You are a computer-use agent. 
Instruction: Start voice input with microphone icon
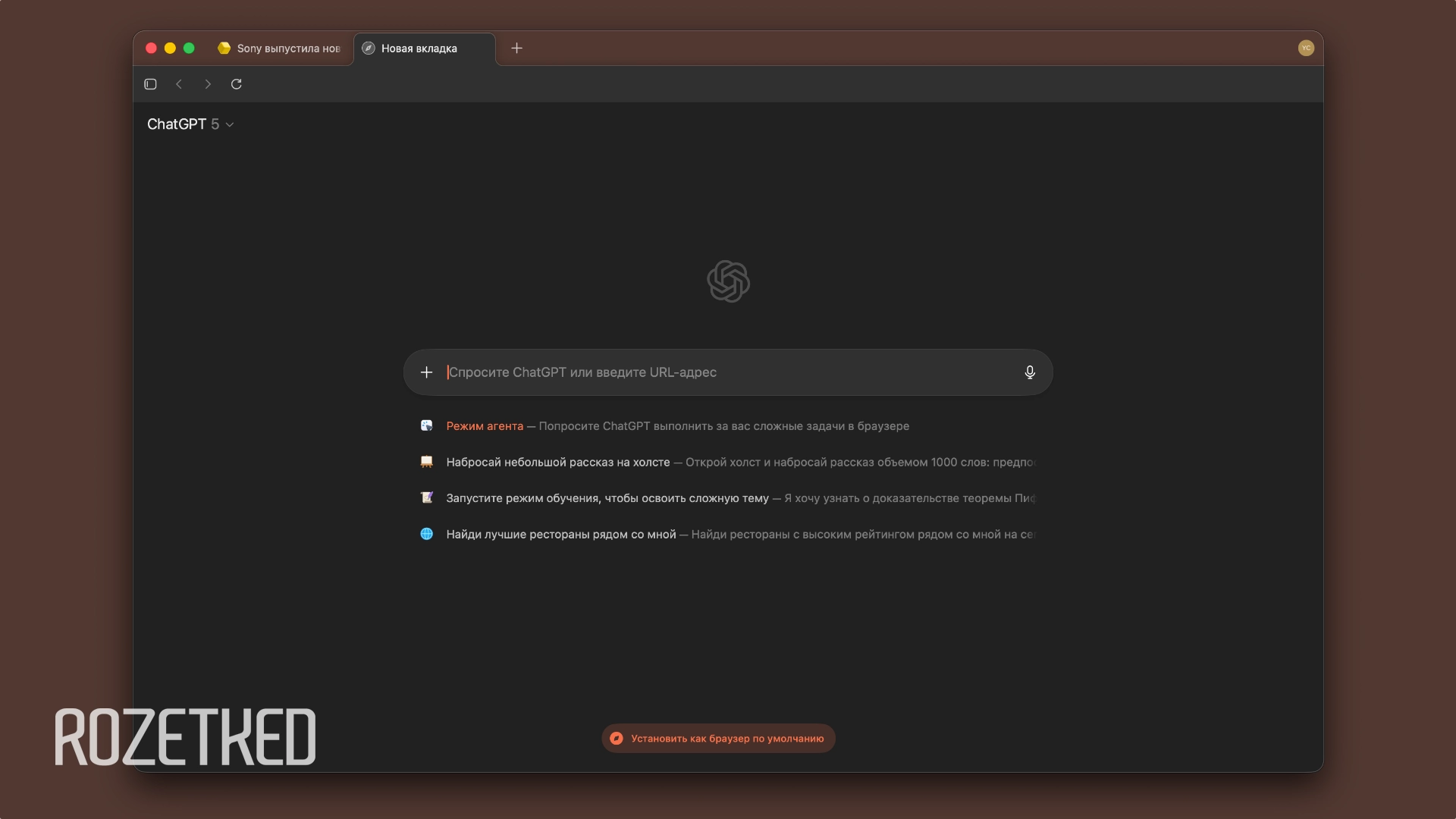click(1030, 372)
